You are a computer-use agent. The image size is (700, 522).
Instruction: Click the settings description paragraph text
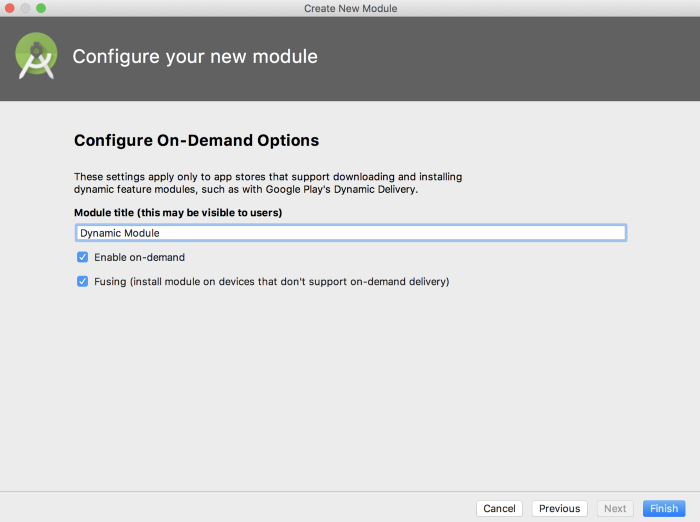pyautogui.click(x=267, y=177)
